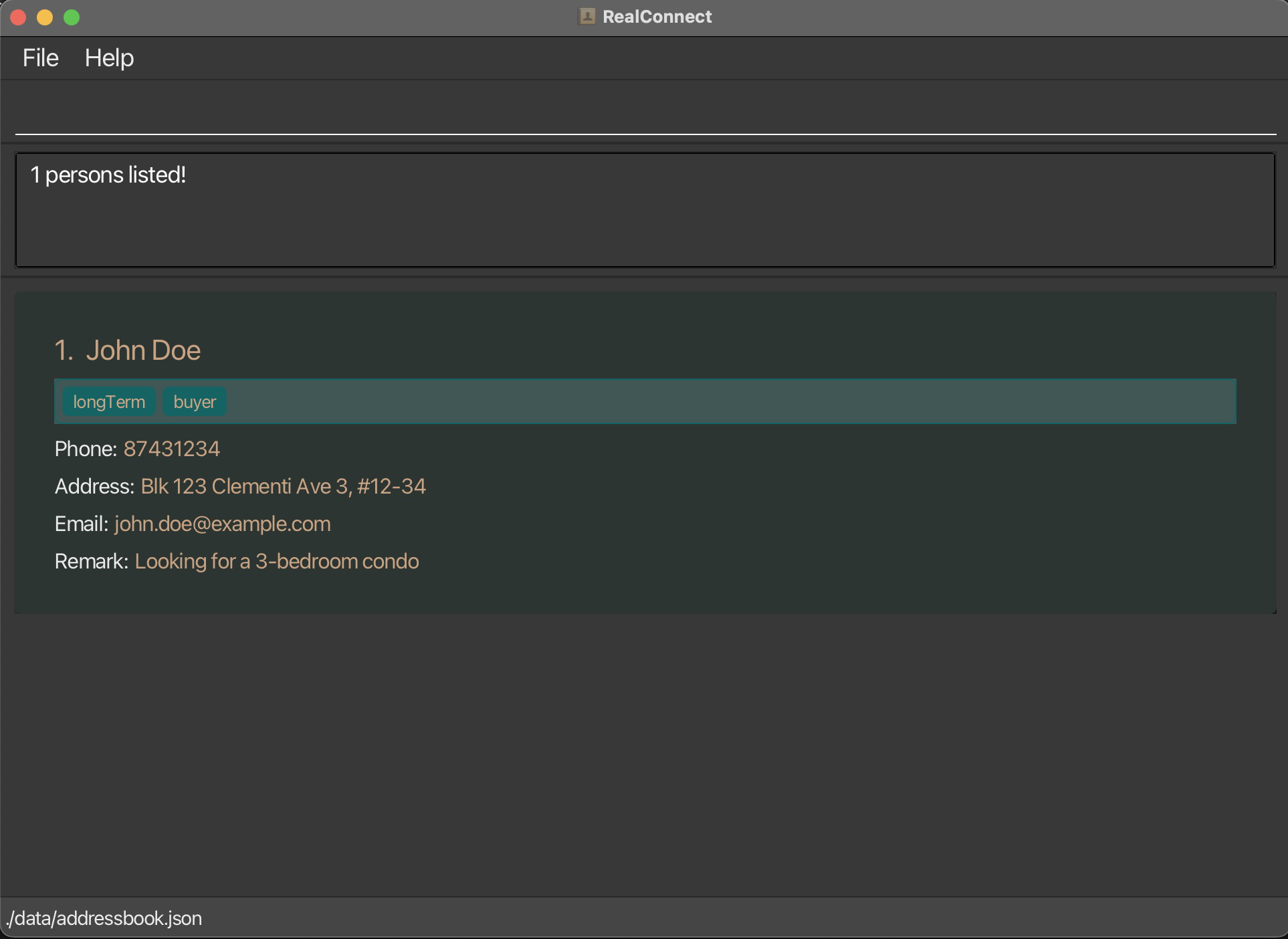The width and height of the screenshot is (1288, 939).
Task: Click the ./data/addressbook.json status bar path
Action: (104, 918)
